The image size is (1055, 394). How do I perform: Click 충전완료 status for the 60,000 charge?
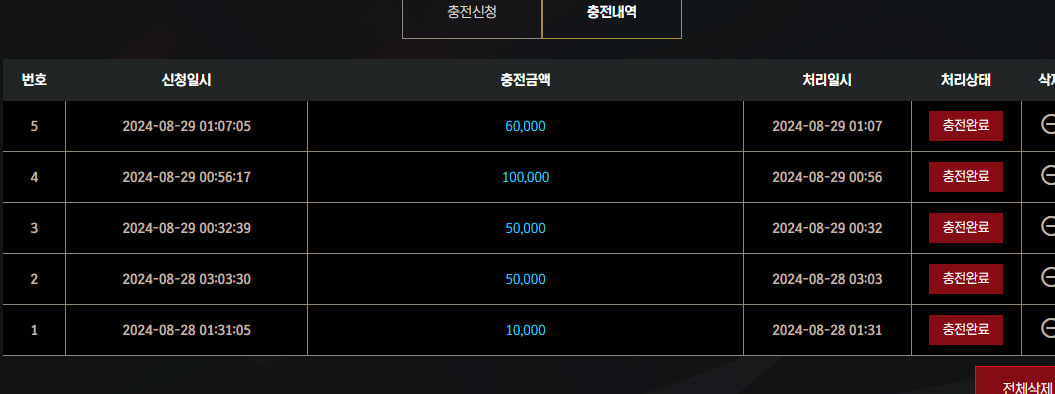(966, 126)
